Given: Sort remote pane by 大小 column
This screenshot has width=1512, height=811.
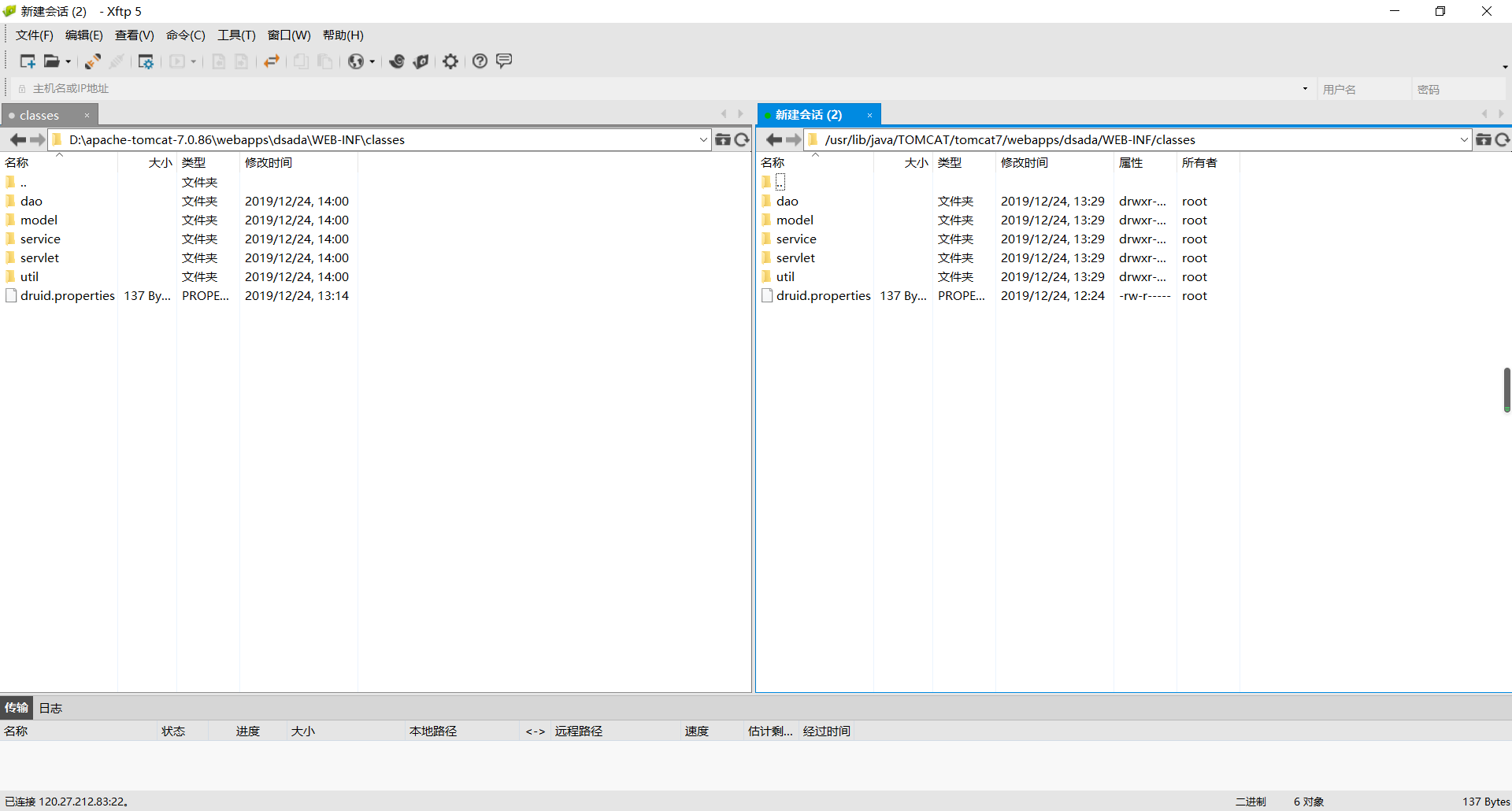Looking at the screenshot, I should coord(903,163).
